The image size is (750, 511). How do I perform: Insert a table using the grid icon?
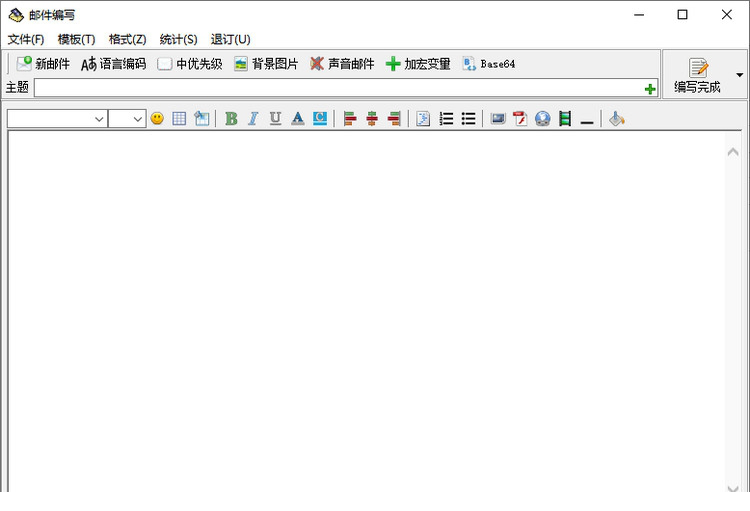179,118
